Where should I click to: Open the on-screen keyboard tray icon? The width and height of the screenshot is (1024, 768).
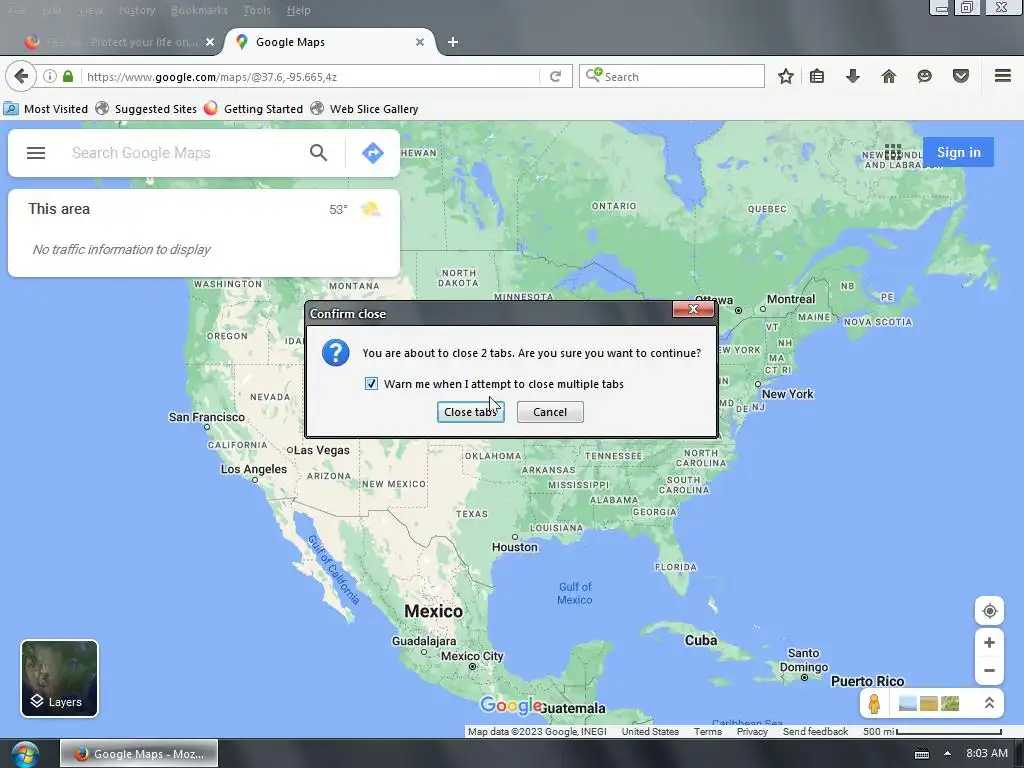921,754
